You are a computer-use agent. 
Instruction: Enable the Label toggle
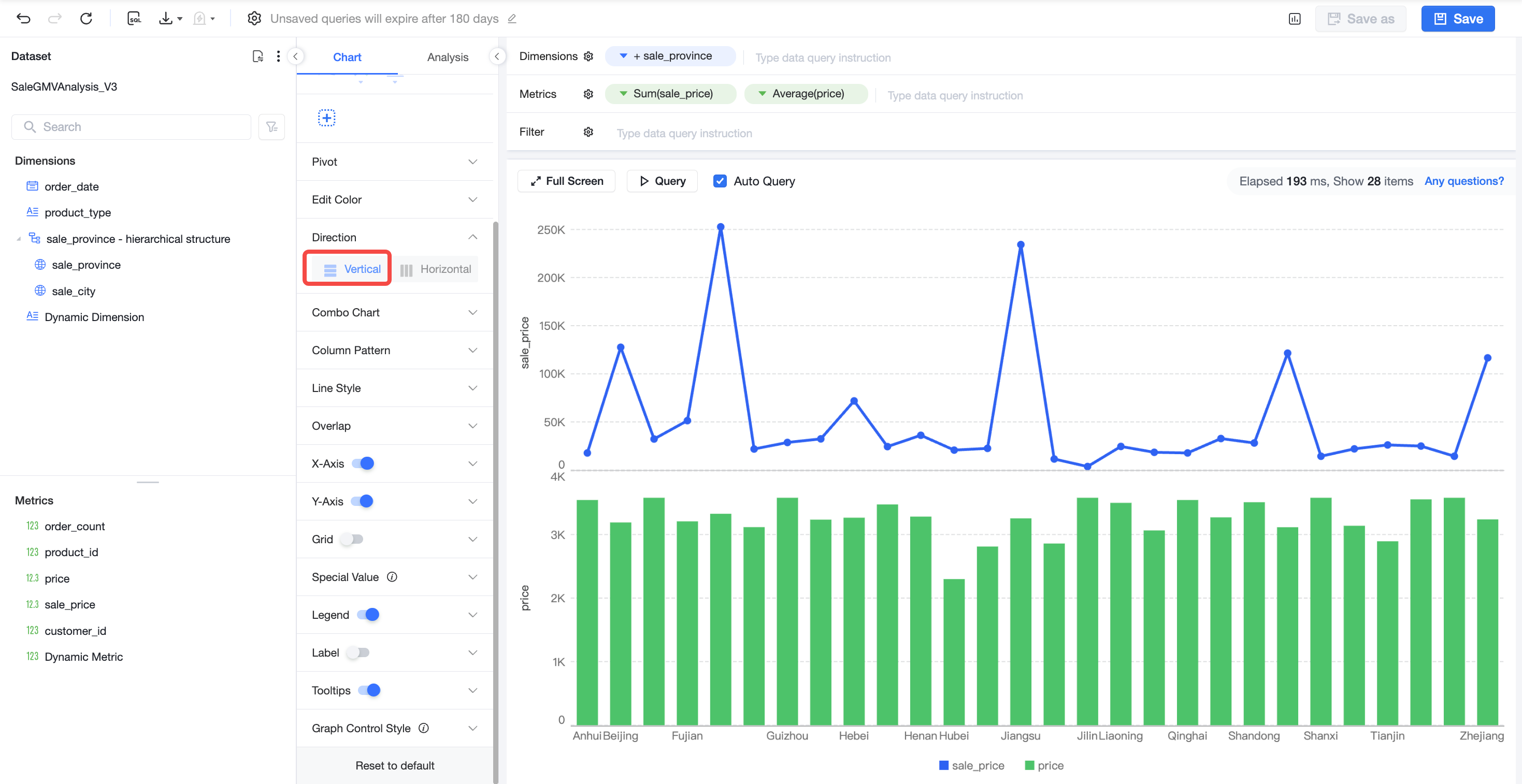[358, 652]
